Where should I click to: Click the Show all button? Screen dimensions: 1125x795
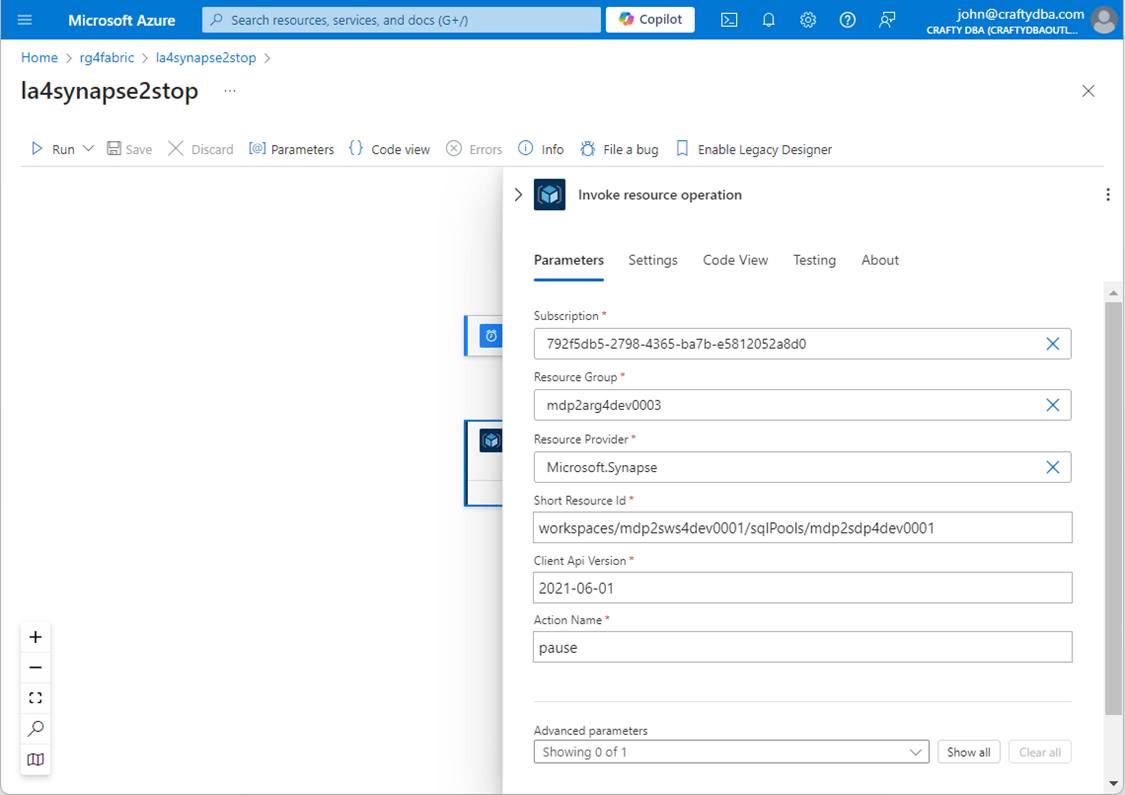pos(968,752)
